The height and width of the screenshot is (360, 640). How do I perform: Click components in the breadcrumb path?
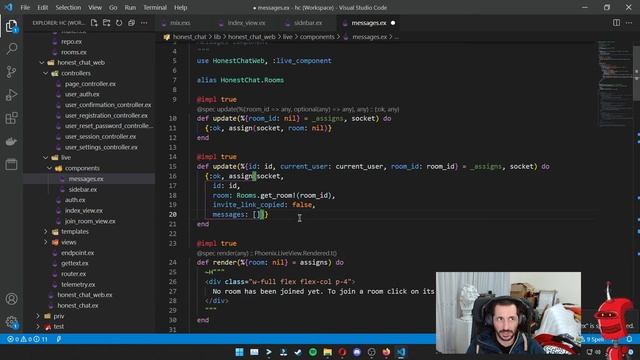[317, 37]
